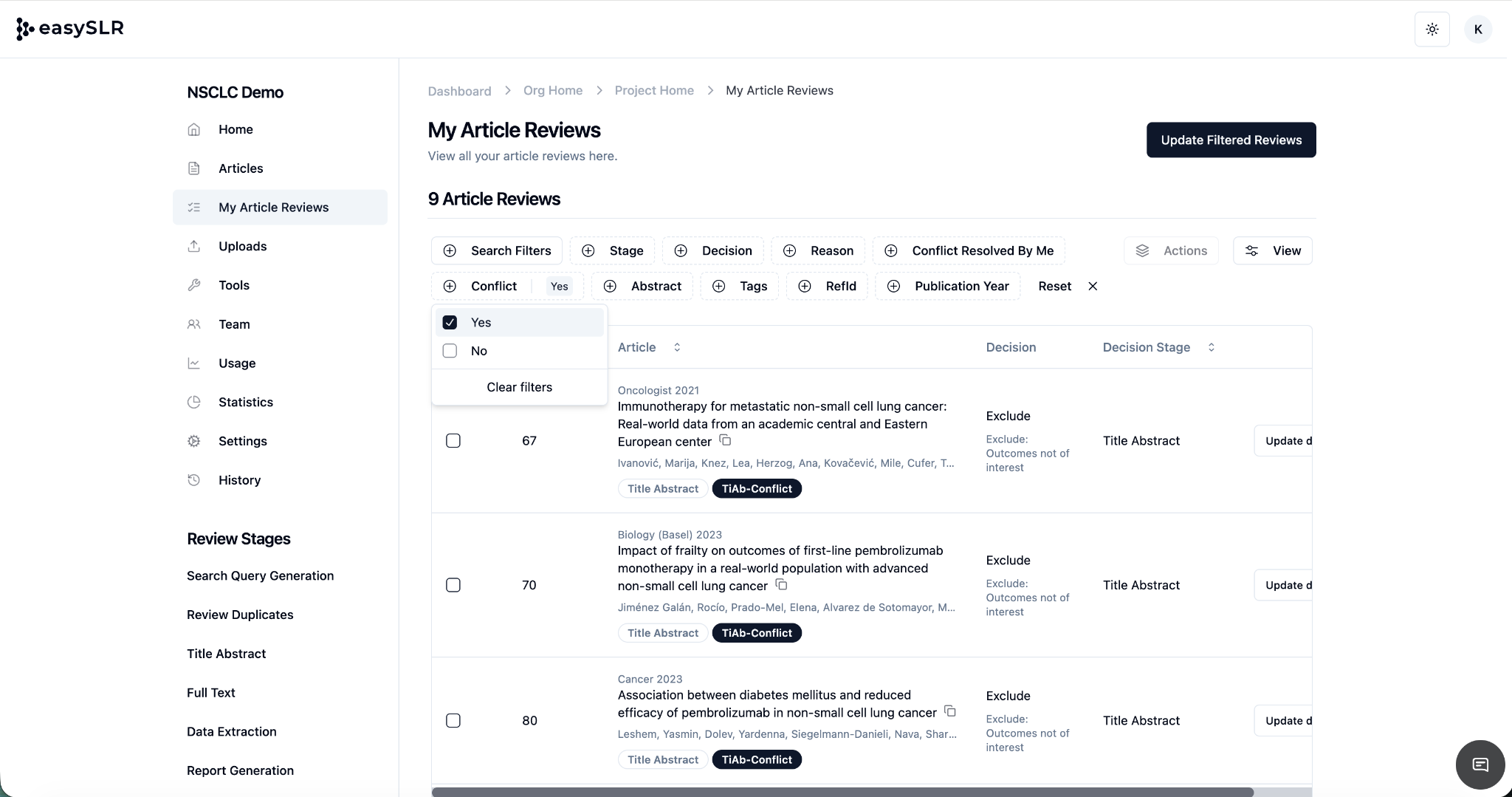The width and height of the screenshot is (1512, 797).
Task: Select the checkbox for article 67
Action: (x=453, y=441)
